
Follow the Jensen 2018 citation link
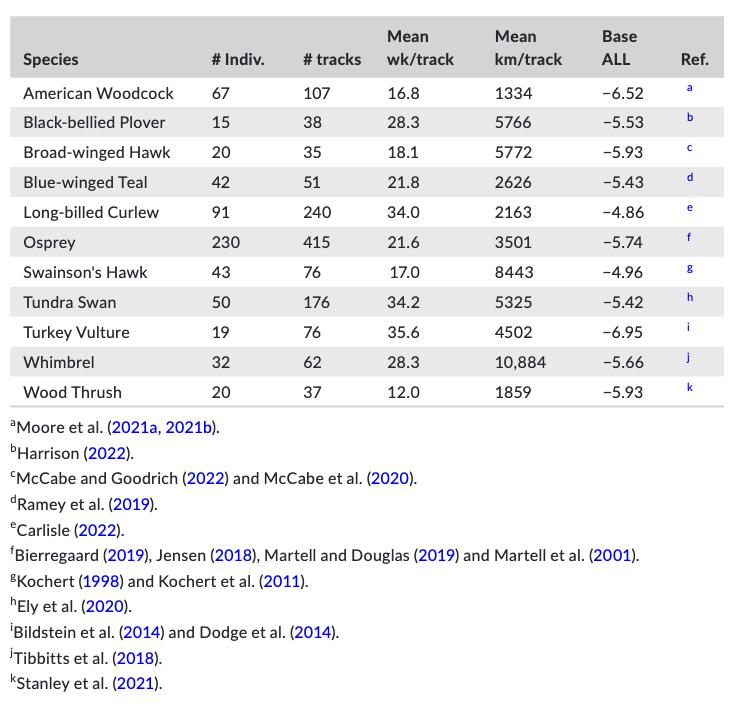pyautogui.click(x=233, y=556)
